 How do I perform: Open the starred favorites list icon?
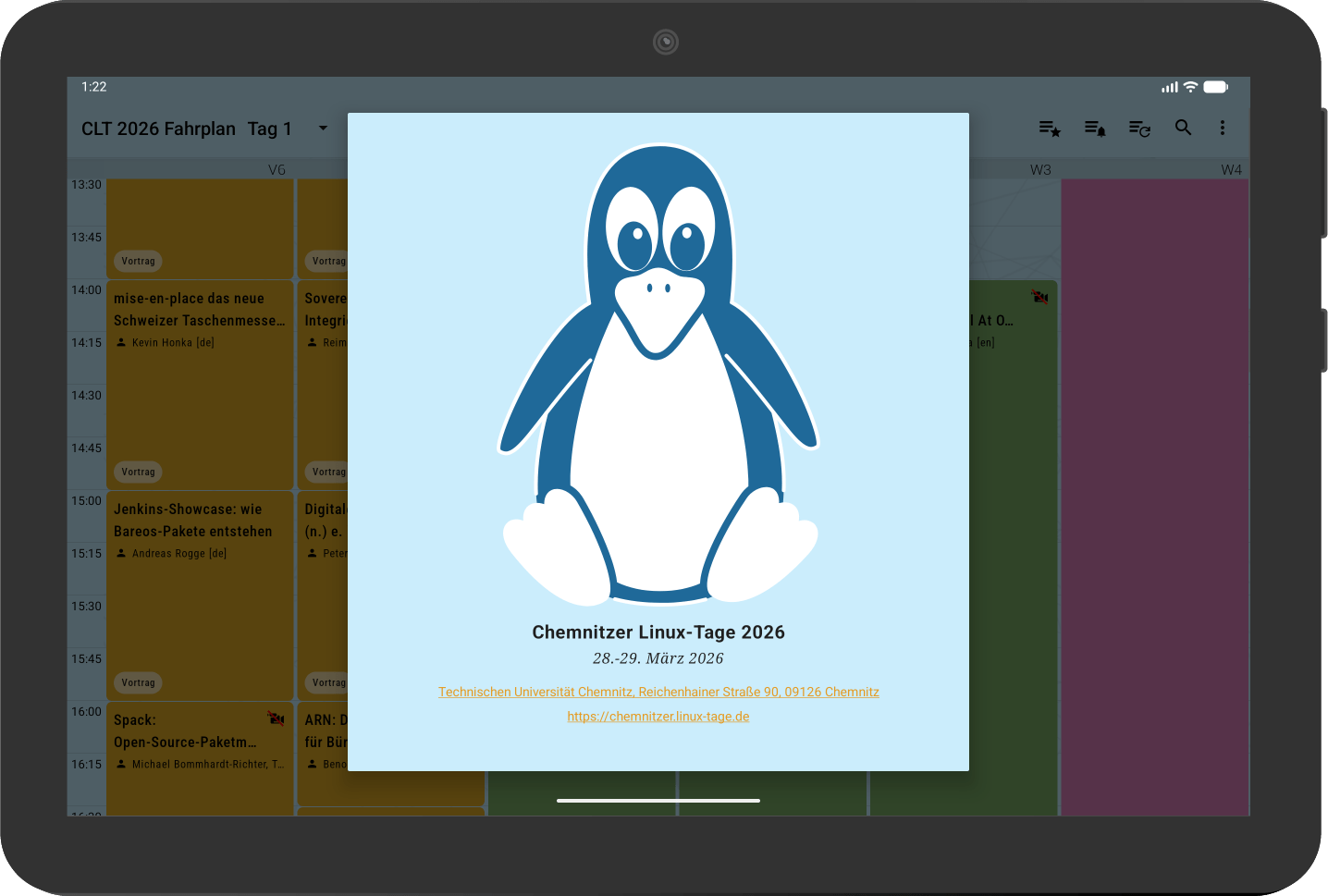point(1049,129)
